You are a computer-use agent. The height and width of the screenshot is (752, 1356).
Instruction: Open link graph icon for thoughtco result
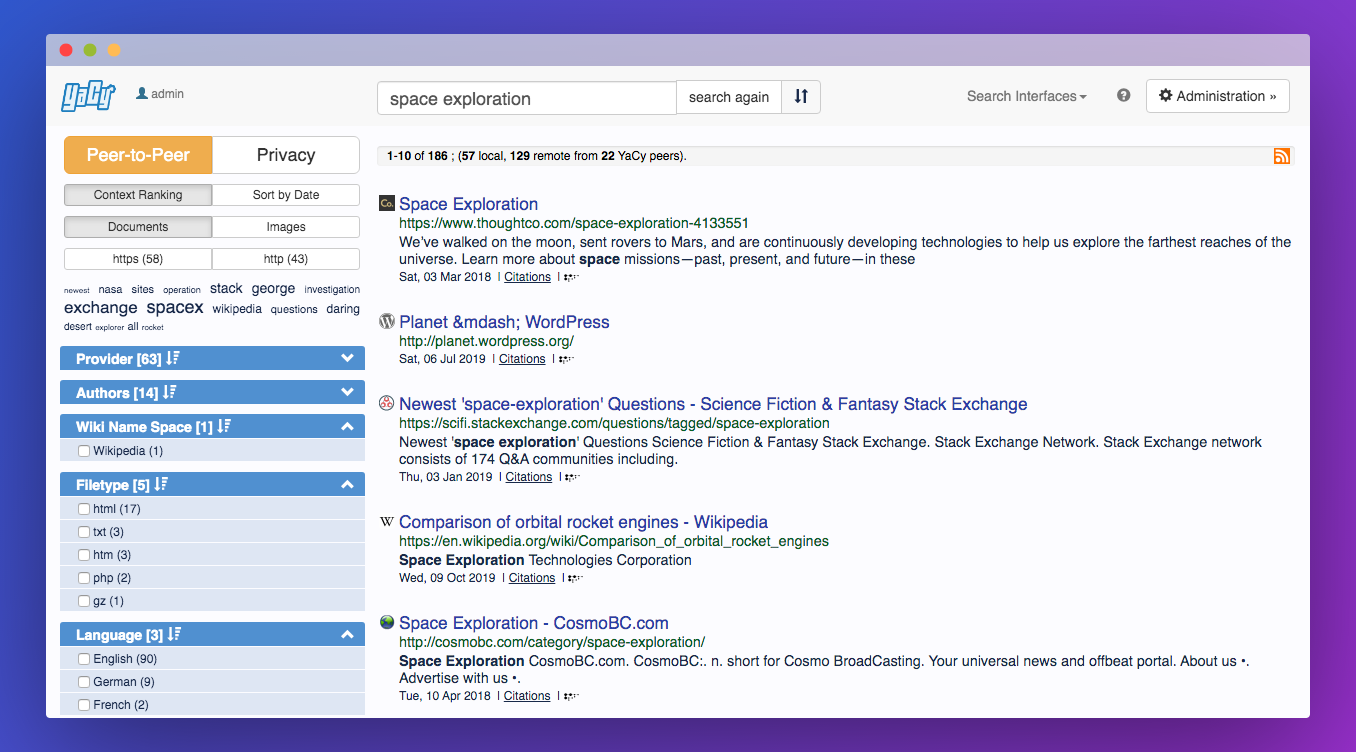click(571, 277)
